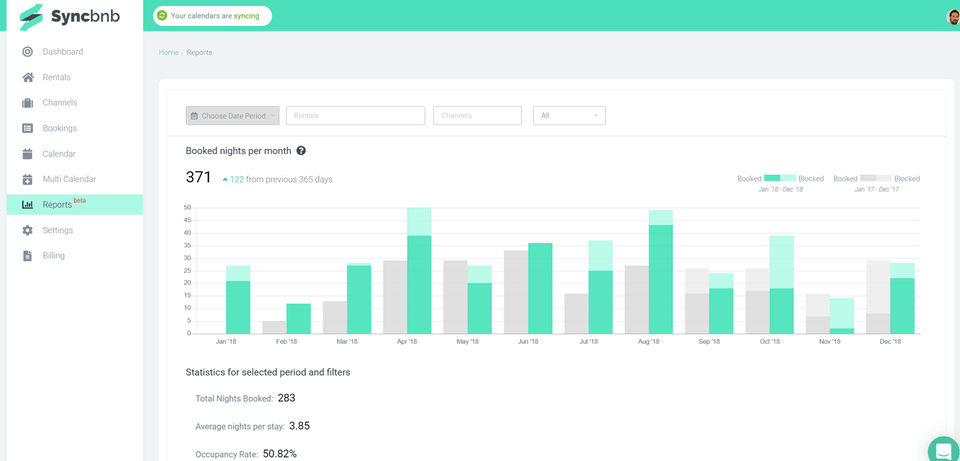Open the user avatar menu
Screen dimensions: 960x461
coord(953,17)
